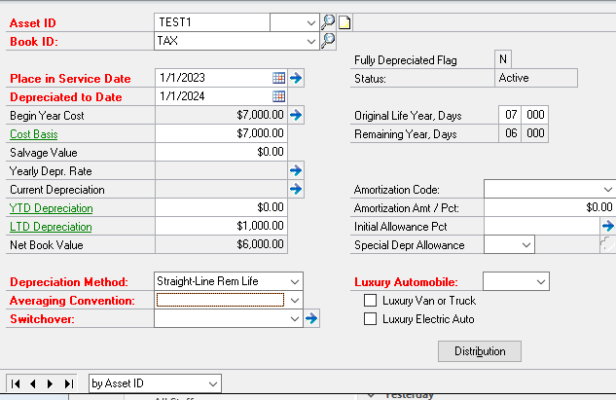The width and height of the screenshot is (616, 400).
Task: Expand the Amortization Code dropdown
Action: pyautogui.click(x=608, y=188)
